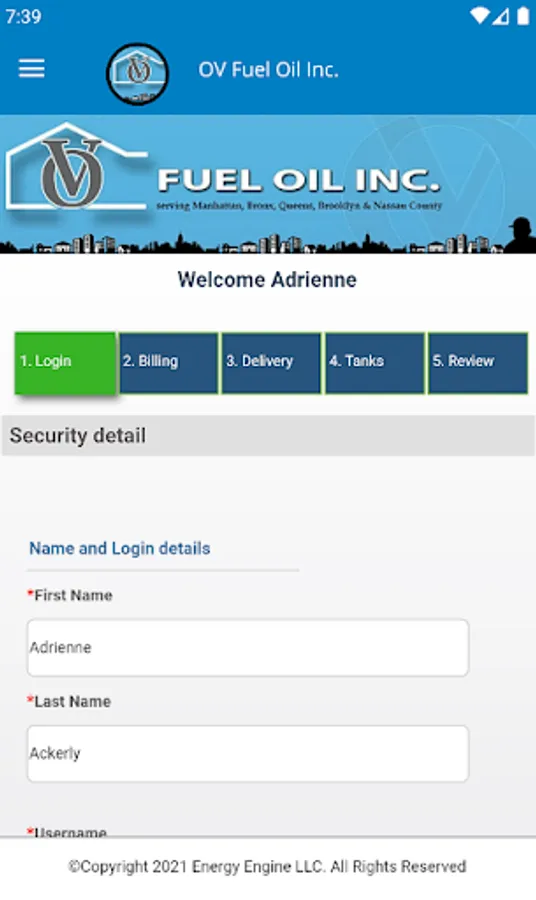Open the hamburger navigation menu

pyautogui.click(x=32, y=68)
